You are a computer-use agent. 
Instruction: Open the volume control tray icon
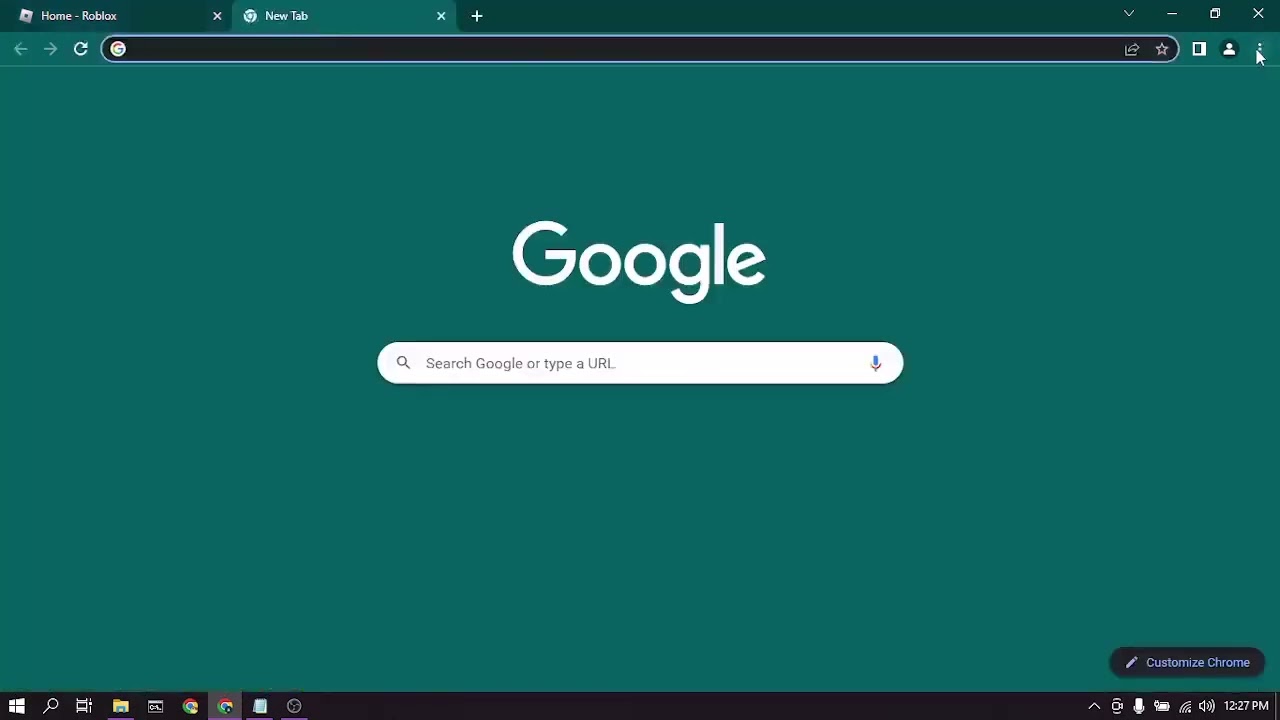coord(1207,706)
